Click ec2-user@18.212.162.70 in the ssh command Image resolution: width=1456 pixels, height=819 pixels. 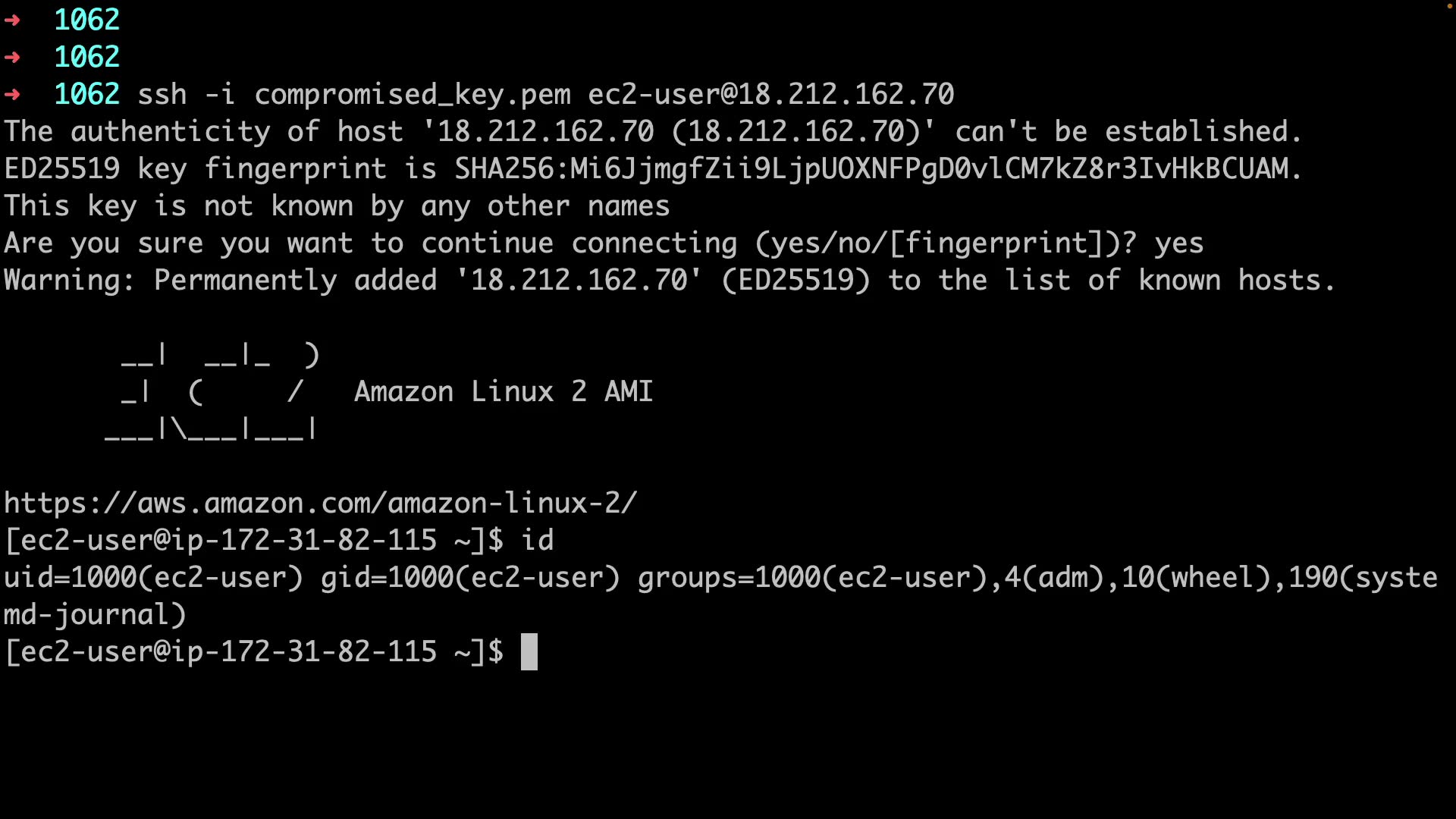tap(770, 94)
